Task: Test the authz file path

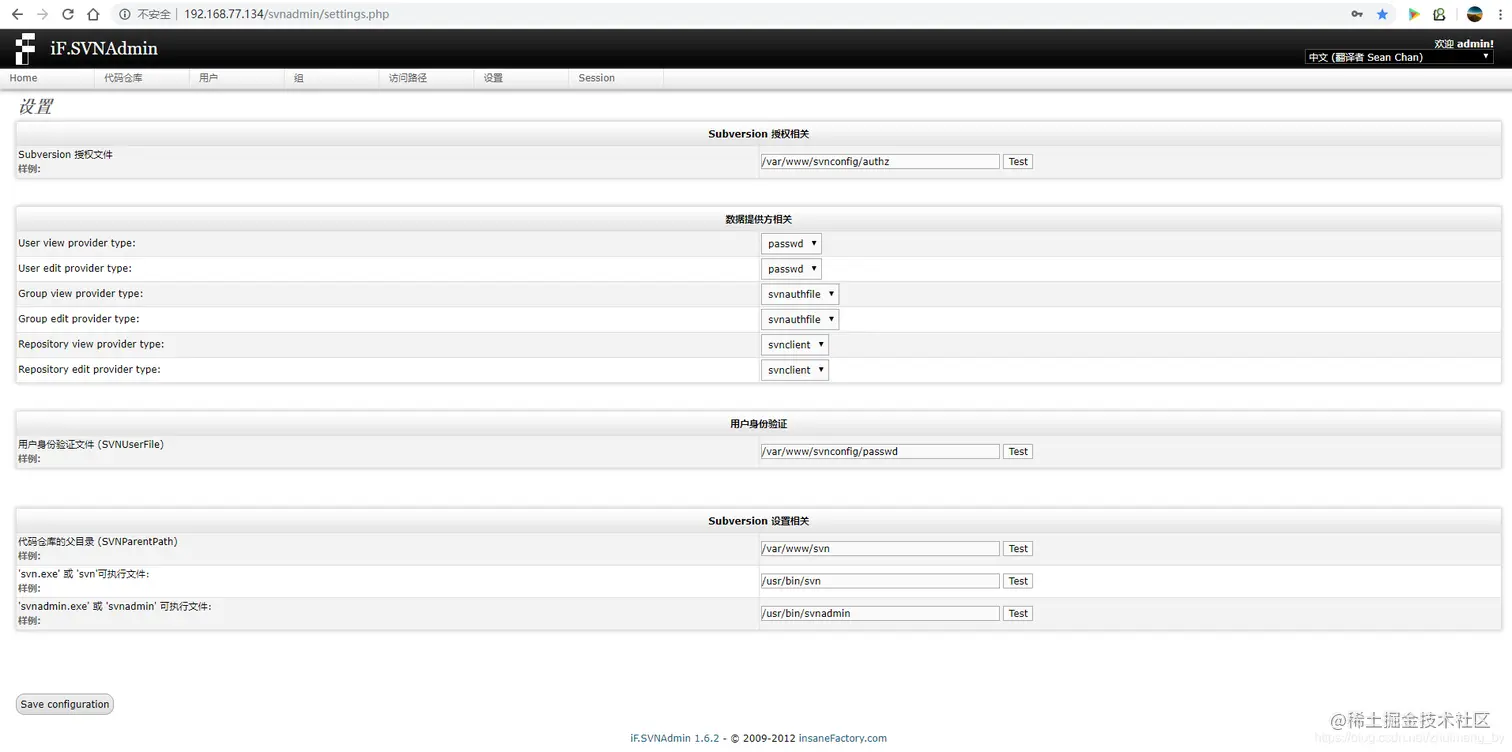Action: 1018,161
